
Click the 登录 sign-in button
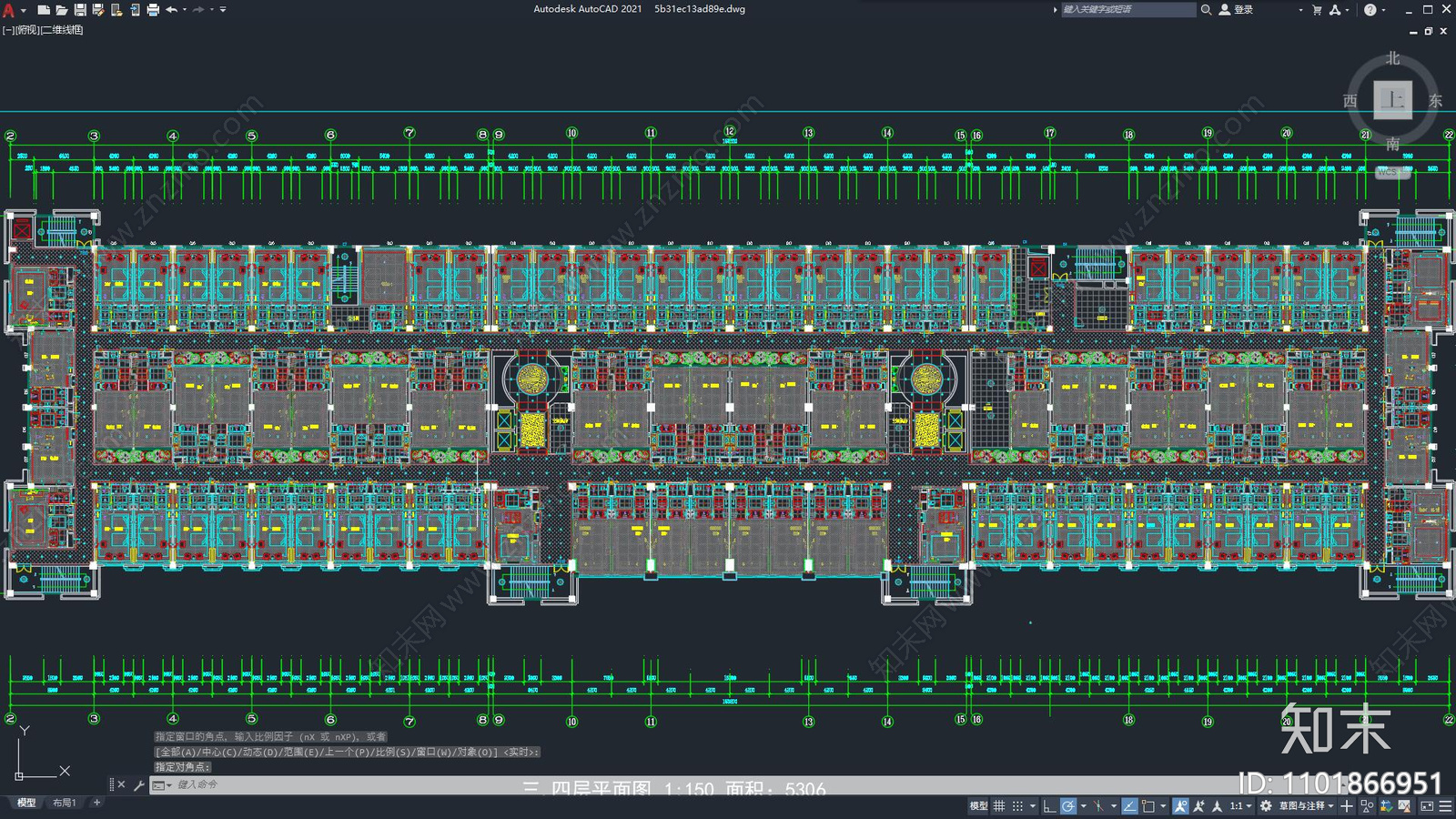click(1237, 10)
